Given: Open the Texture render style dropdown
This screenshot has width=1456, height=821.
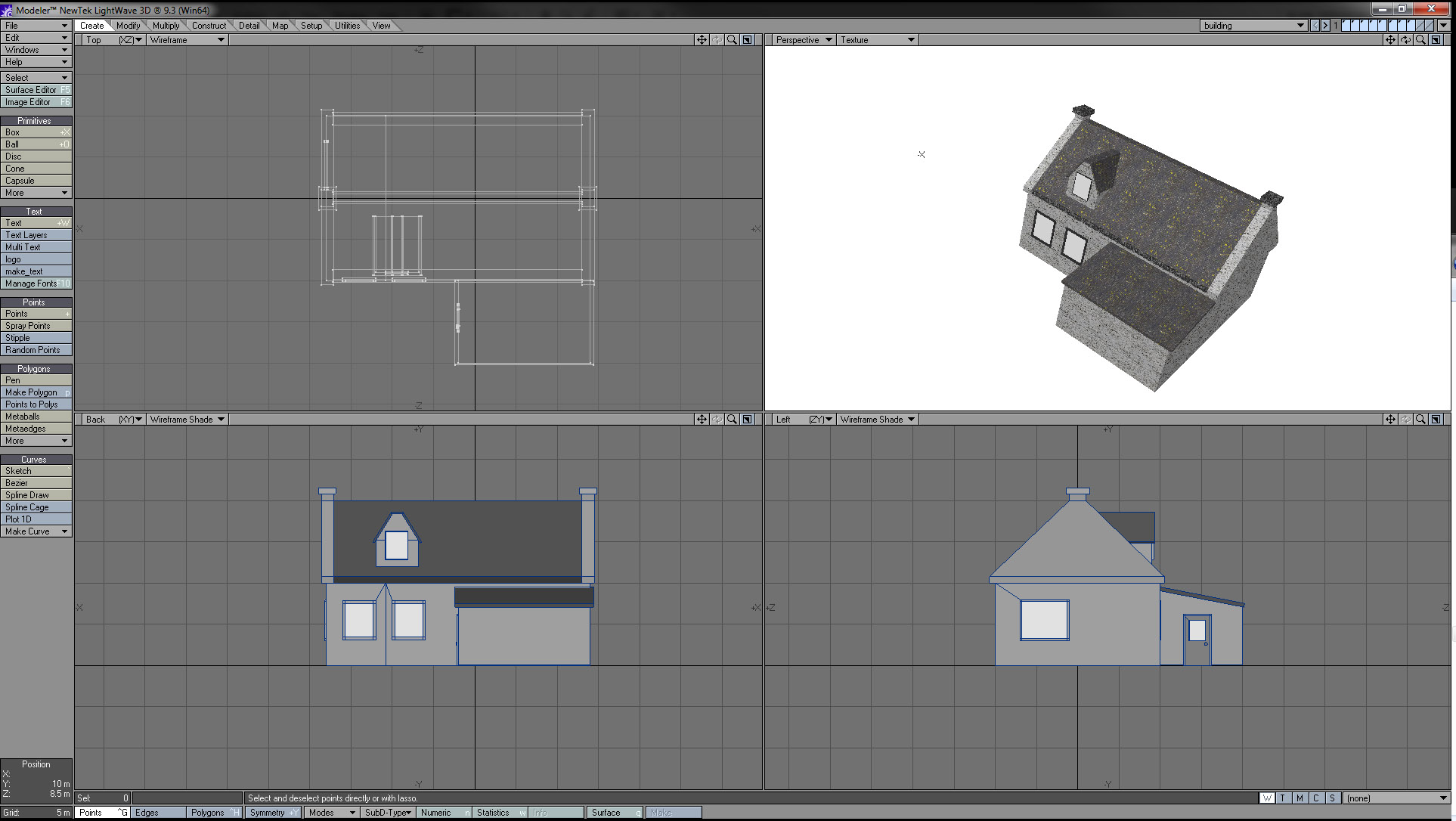Looking at the screenshot, I should [x=877, y=40].
